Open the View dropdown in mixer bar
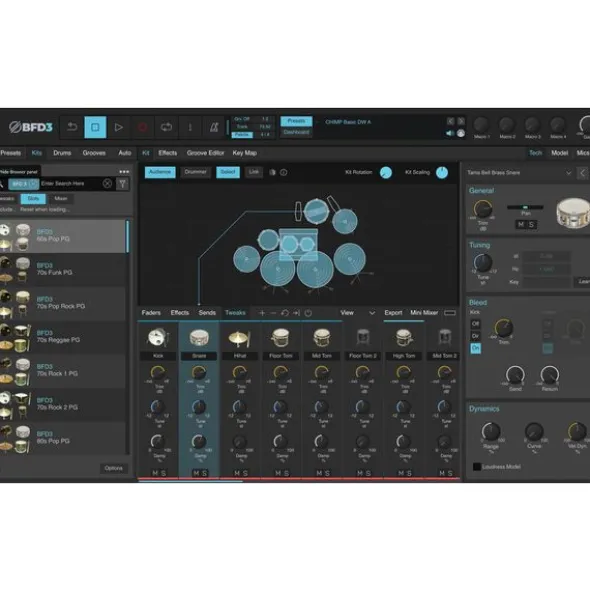 coord(357,313)
